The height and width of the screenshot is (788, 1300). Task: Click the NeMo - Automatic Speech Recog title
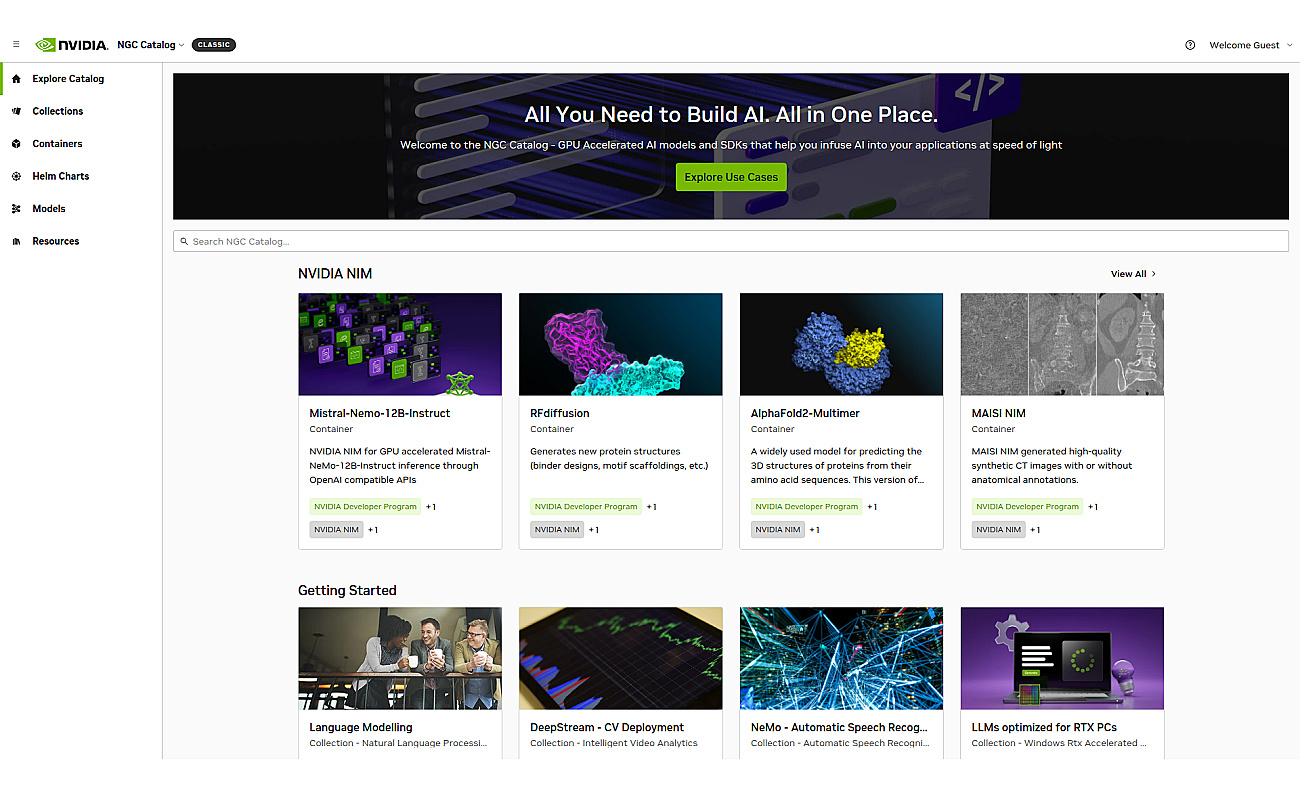(x=839, y=727)
